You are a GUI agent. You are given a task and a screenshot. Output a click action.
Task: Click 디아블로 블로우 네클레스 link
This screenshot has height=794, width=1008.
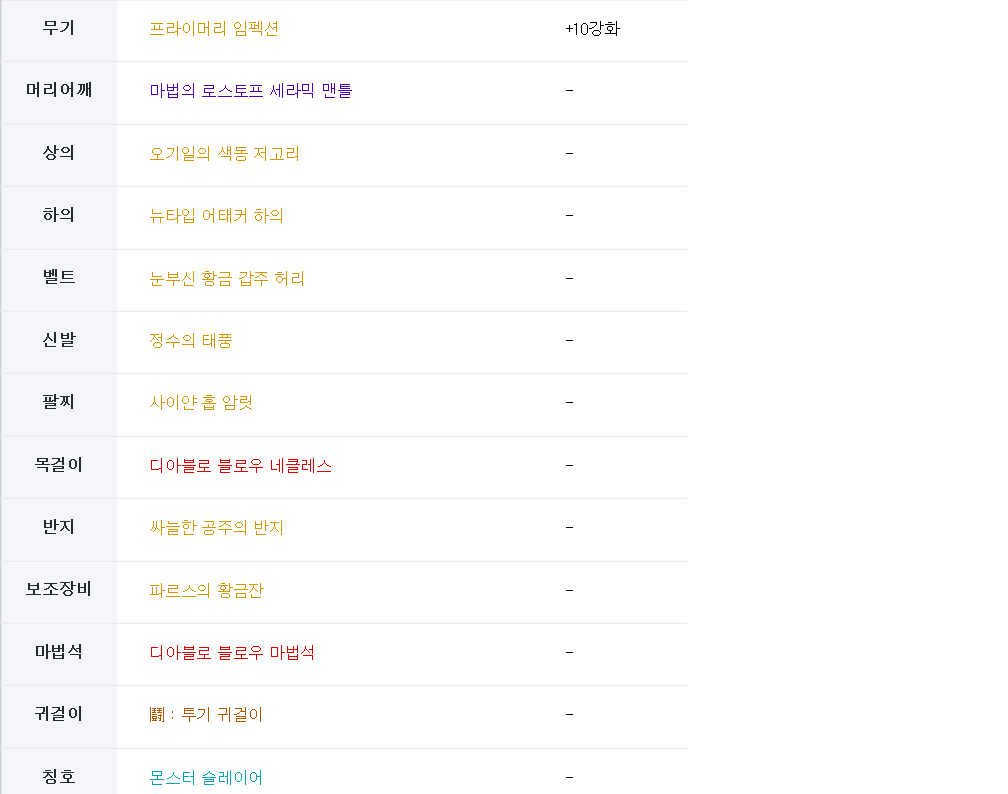[x=241, y=466]
